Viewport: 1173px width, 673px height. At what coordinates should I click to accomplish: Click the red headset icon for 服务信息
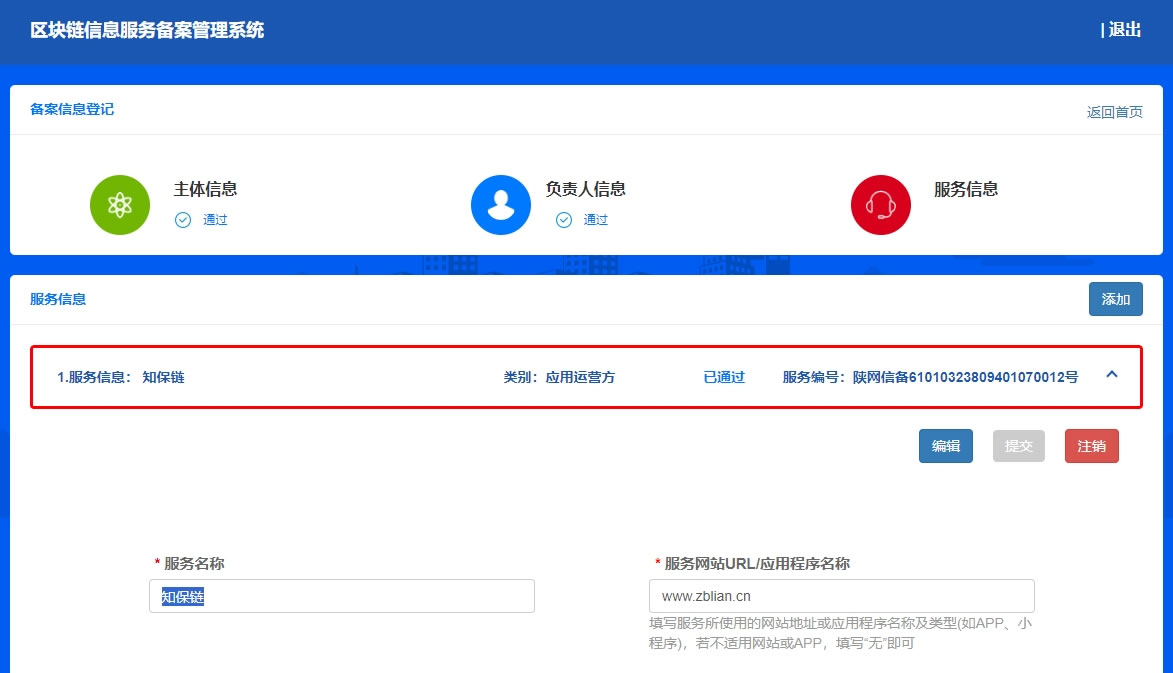click(880, 205)
